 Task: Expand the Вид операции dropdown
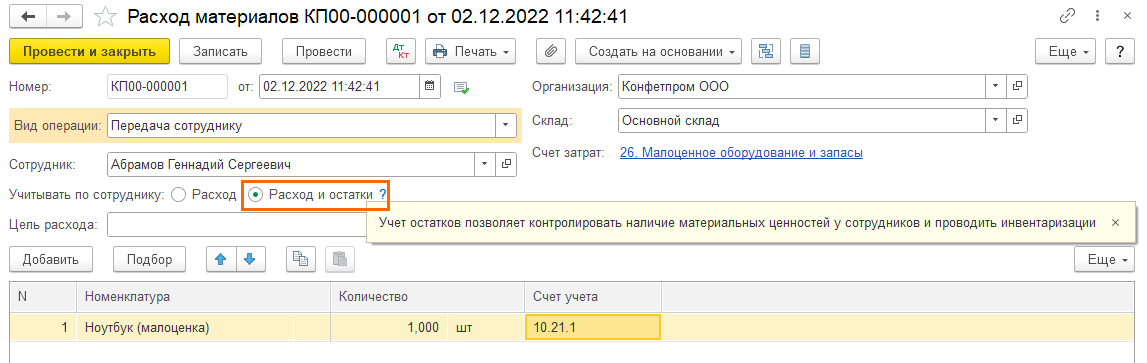tap(505, 125)
